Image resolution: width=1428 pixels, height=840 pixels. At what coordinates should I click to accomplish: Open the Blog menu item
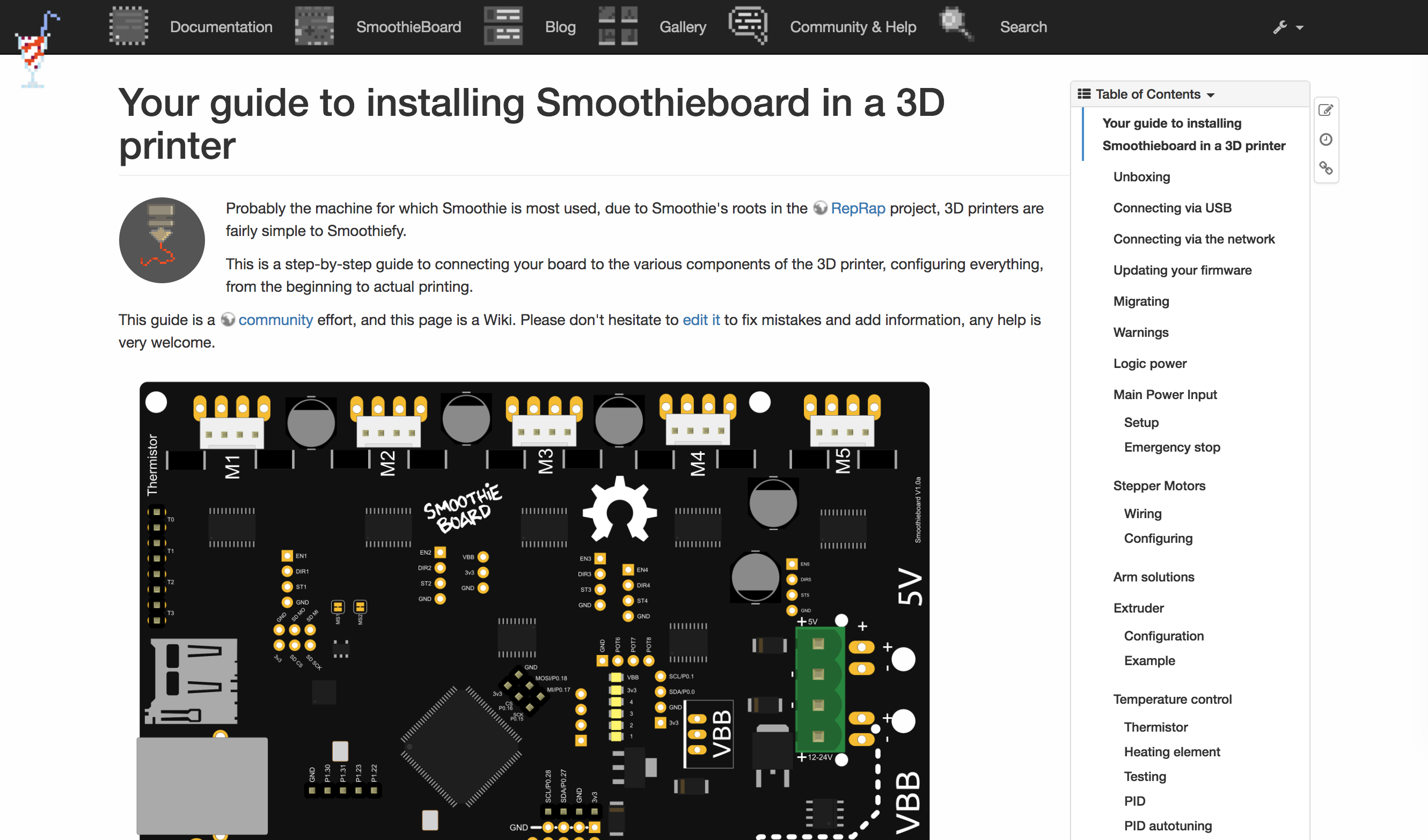[x=560, y=27]
